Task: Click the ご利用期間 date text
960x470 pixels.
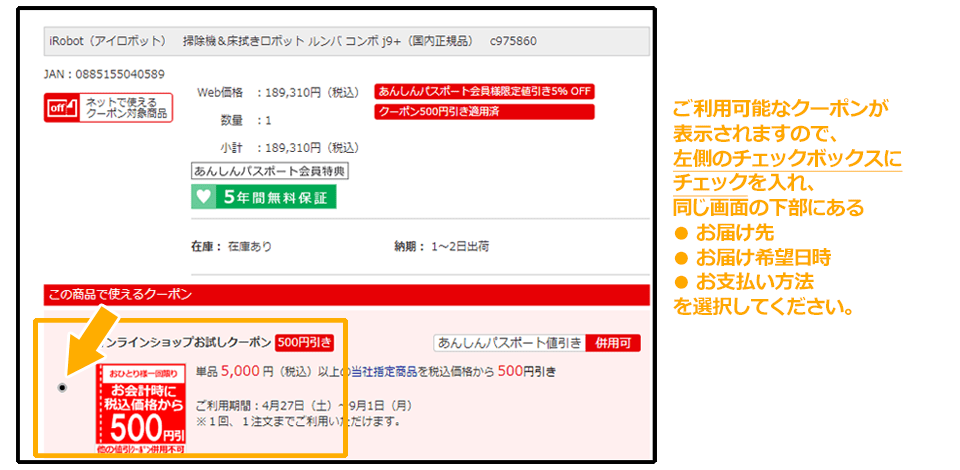Action: (304, 406)
